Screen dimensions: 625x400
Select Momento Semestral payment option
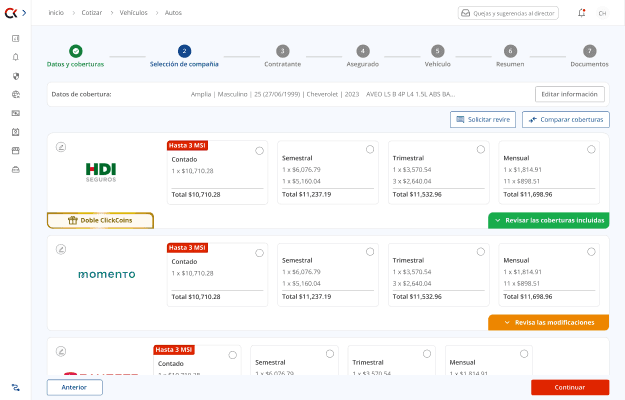click(x=370, y=252)
